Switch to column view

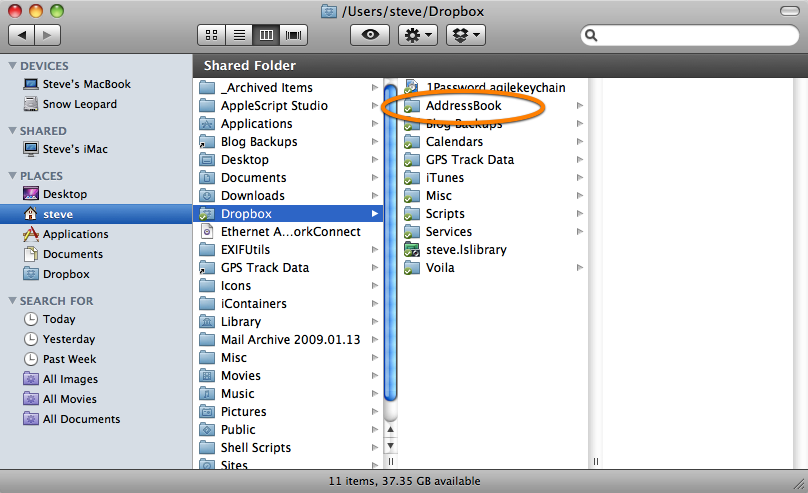coord(266,35)
